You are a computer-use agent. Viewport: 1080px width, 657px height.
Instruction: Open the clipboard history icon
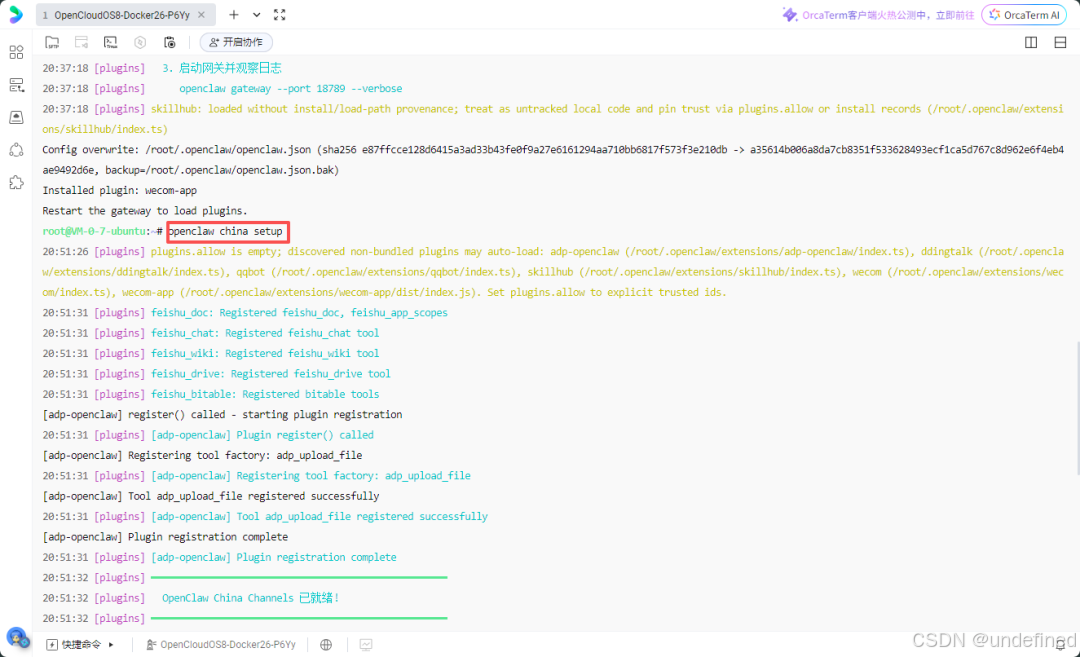(169, 42)
